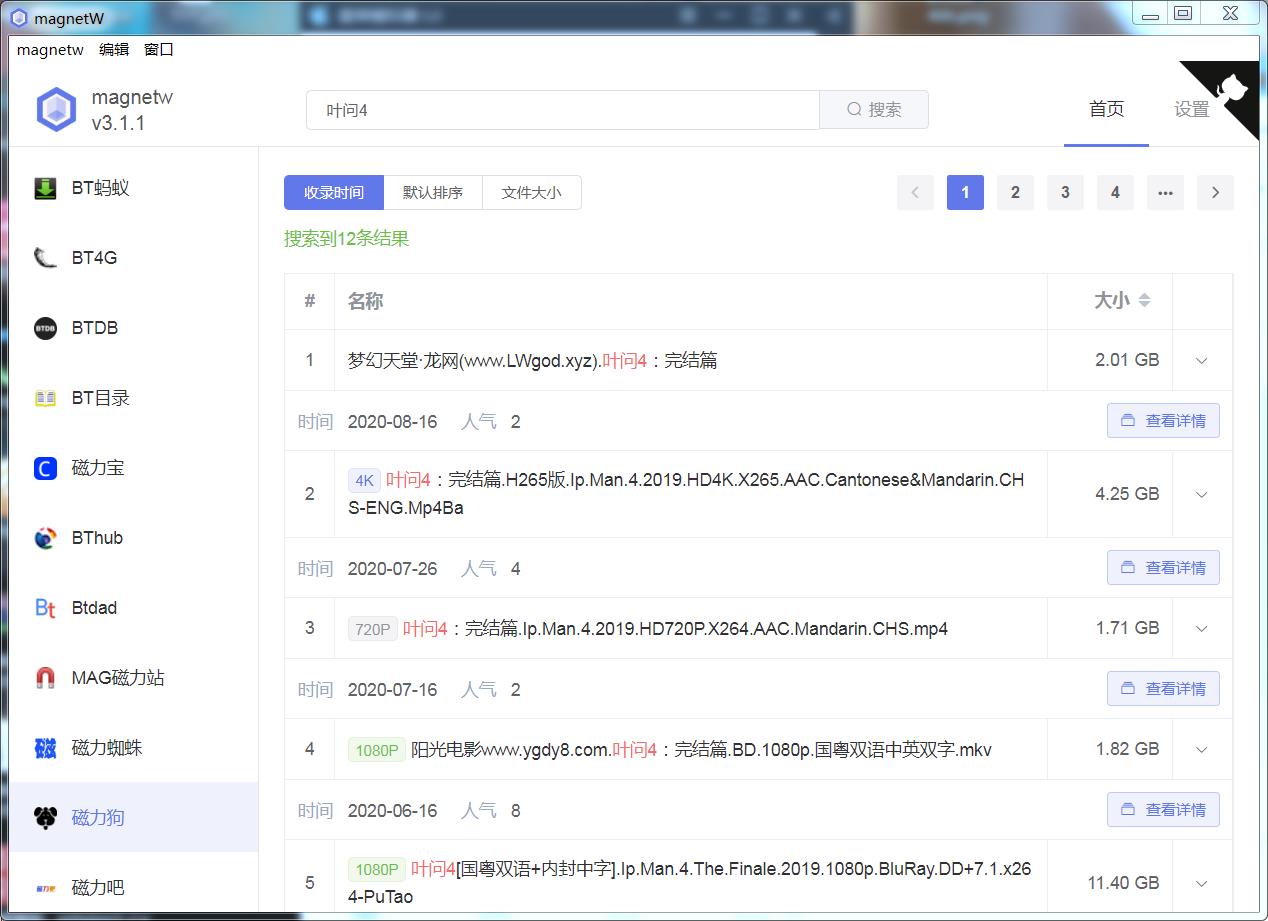
Task: Go to results page 4
Action: (1115, 193)
